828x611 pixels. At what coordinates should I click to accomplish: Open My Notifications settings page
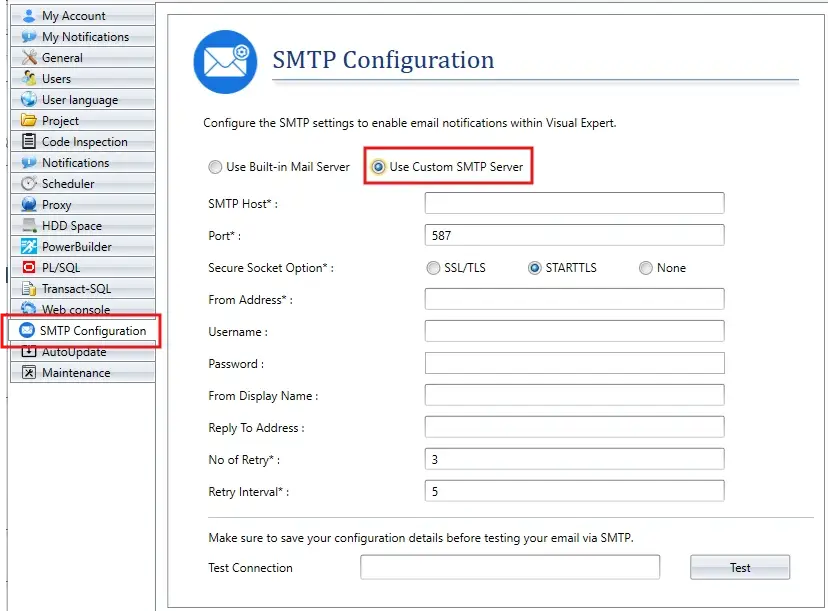tap(83, 37)
